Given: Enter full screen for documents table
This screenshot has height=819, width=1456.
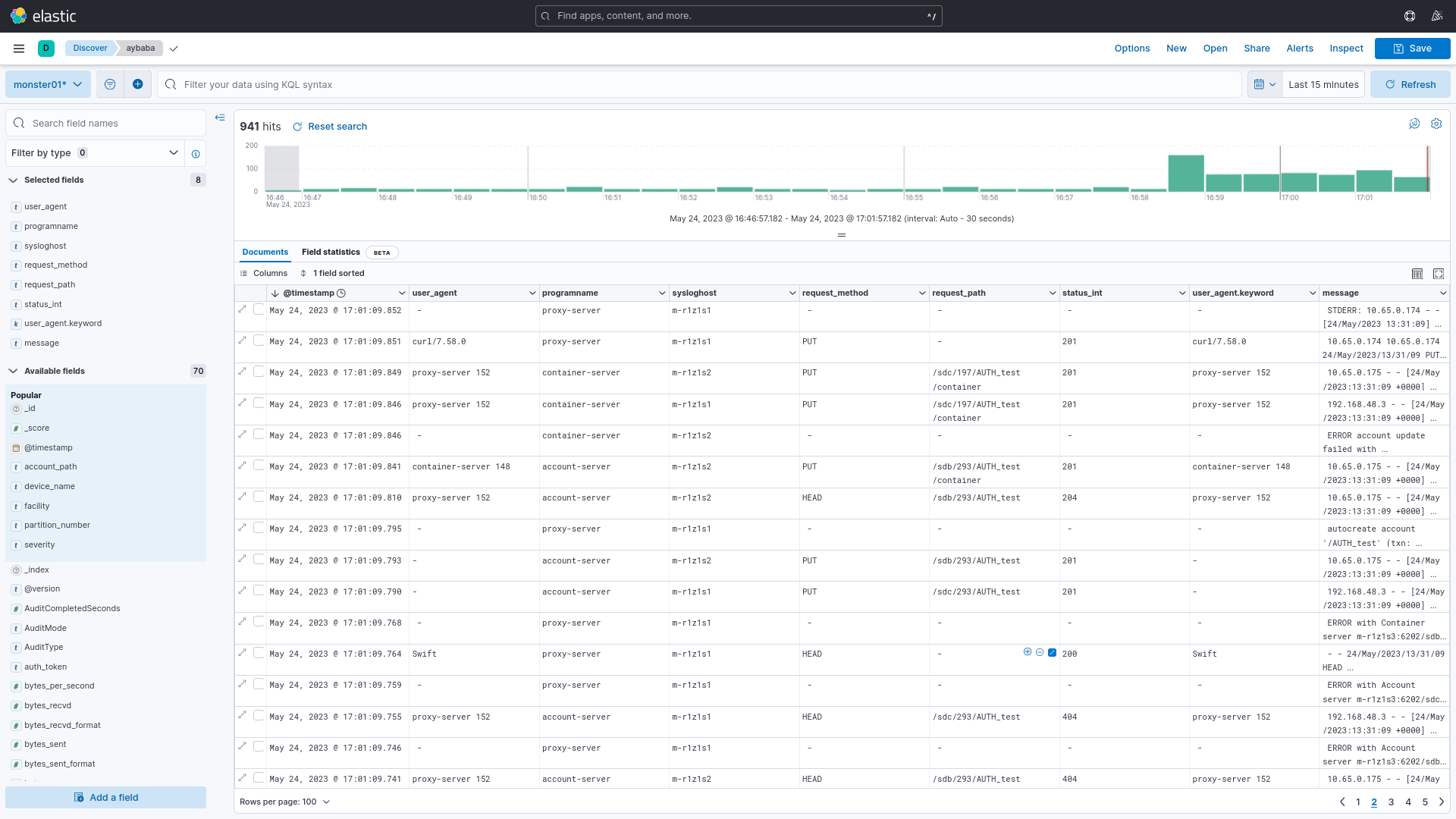Looking at the screenshot, I should [1439, 274].
